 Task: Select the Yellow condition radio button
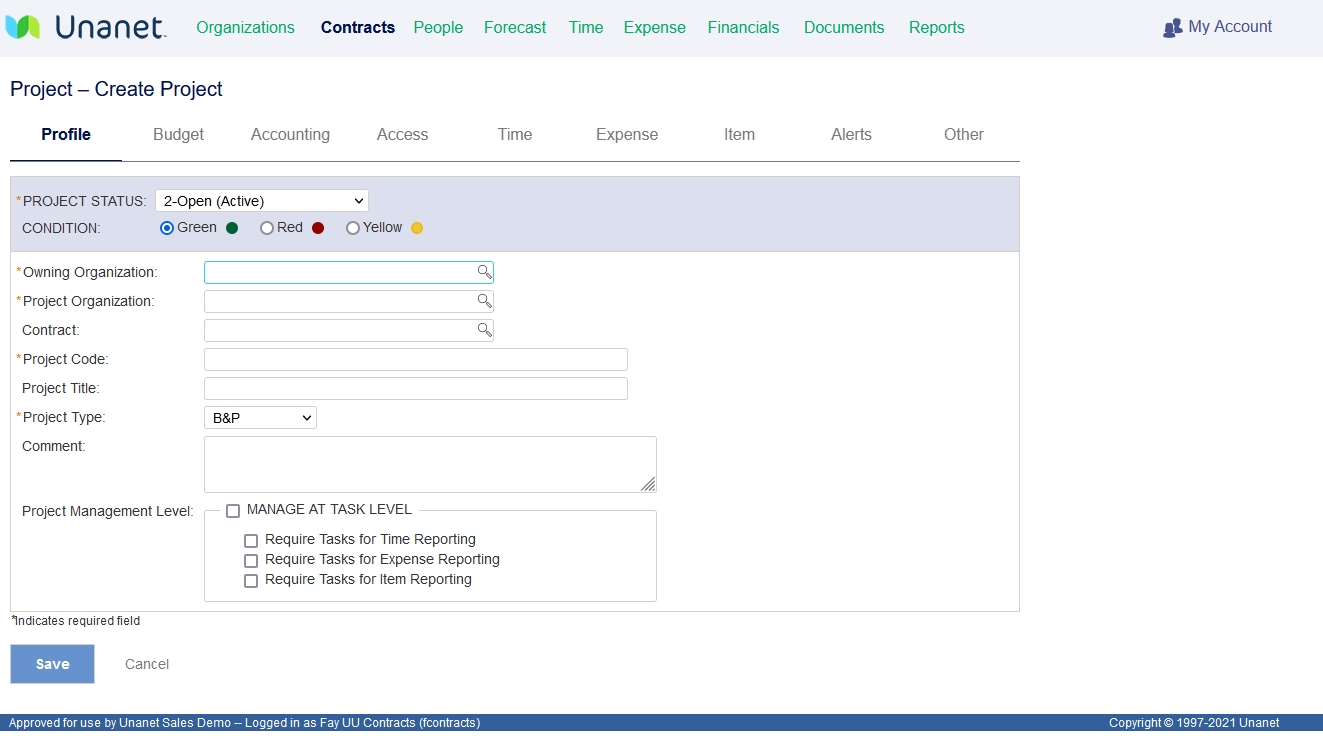[x=352, y=227]
